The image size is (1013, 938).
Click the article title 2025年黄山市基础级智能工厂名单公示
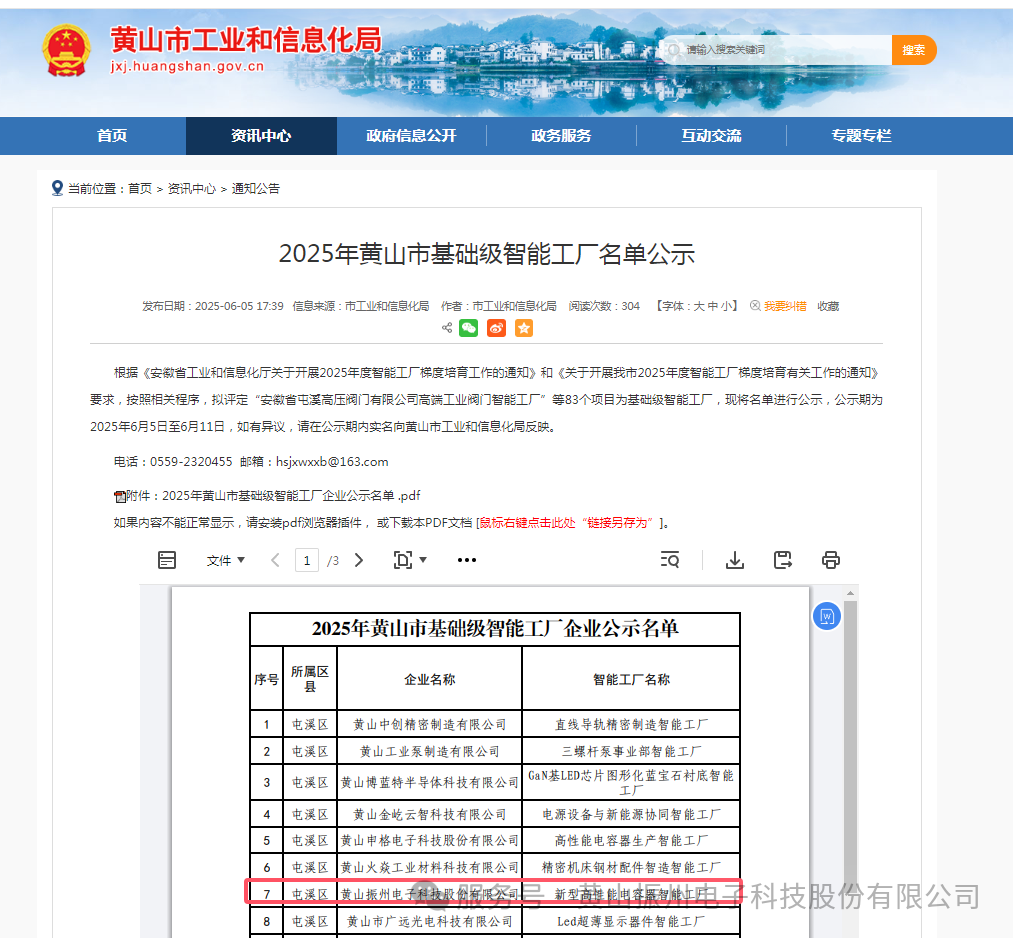point(486,254)
